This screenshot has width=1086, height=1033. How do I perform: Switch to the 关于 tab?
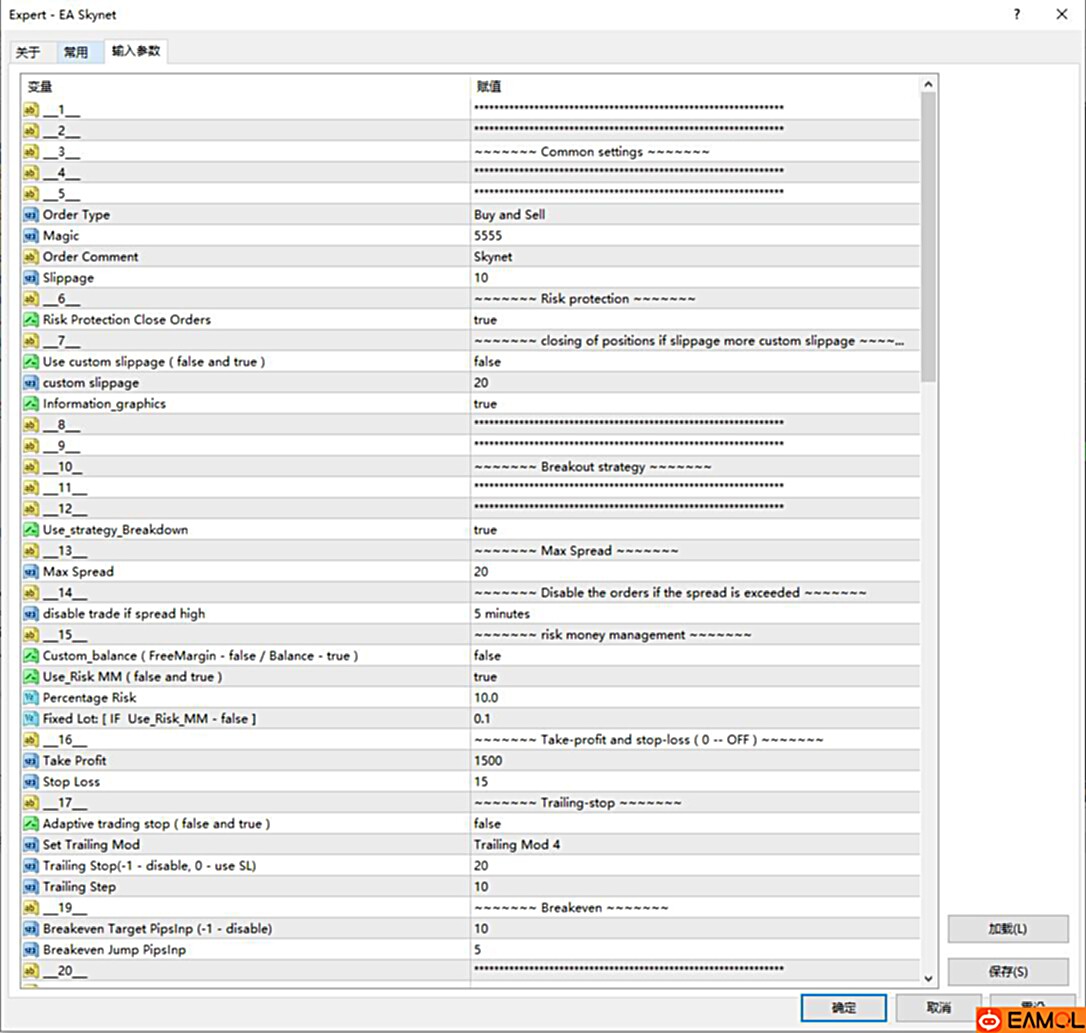pos(28,52)
